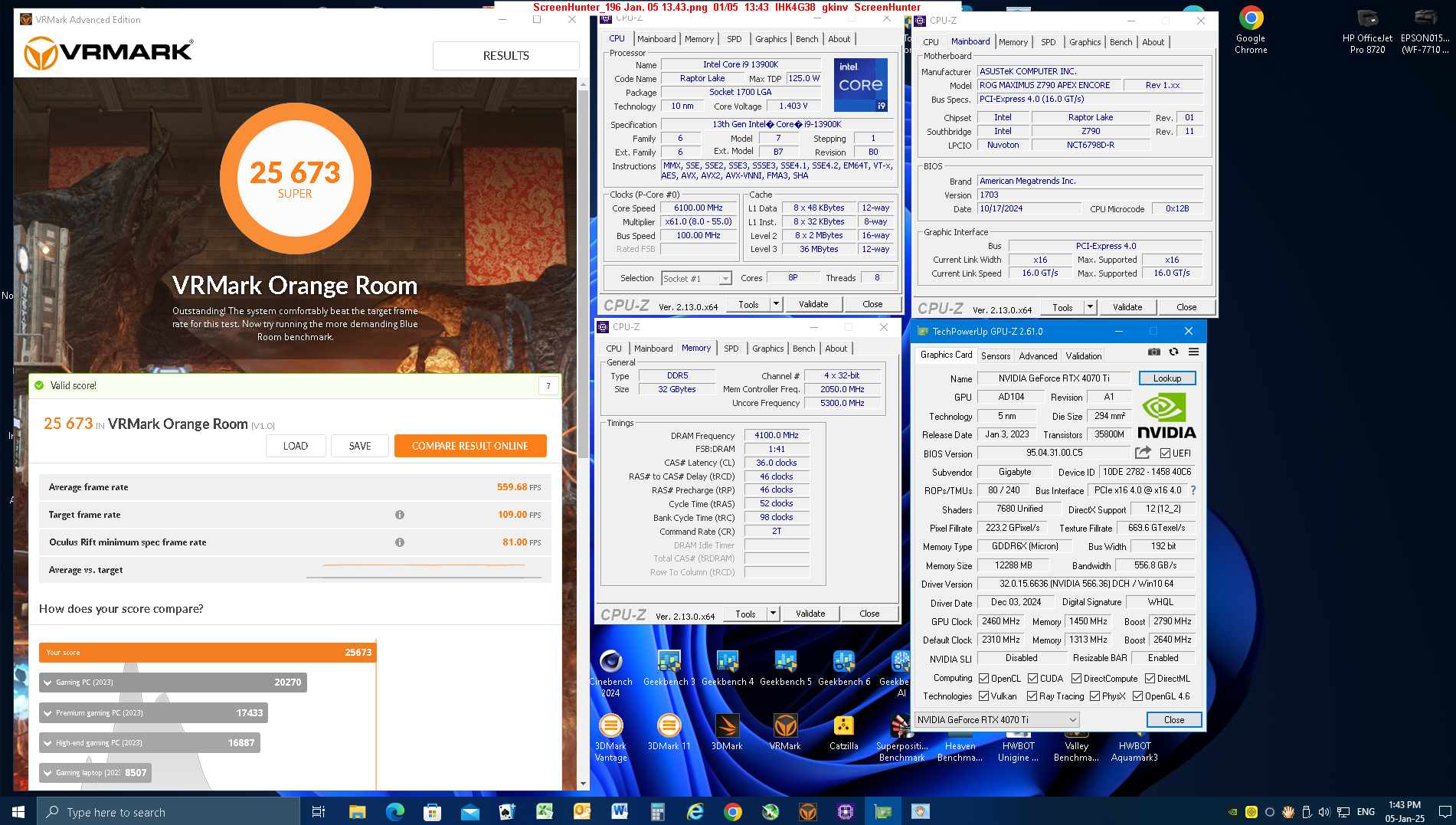The width and height of the screenshot is (1456, 825).
Task: Open Microsoft Edge from the taskbar
Action: [394, 811]
